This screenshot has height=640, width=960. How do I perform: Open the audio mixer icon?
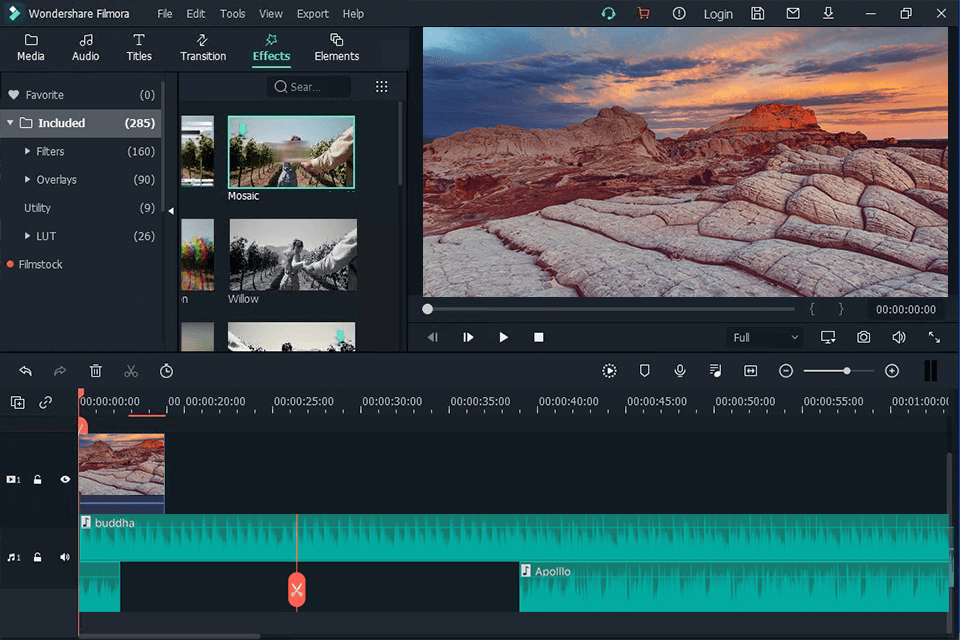715,371
